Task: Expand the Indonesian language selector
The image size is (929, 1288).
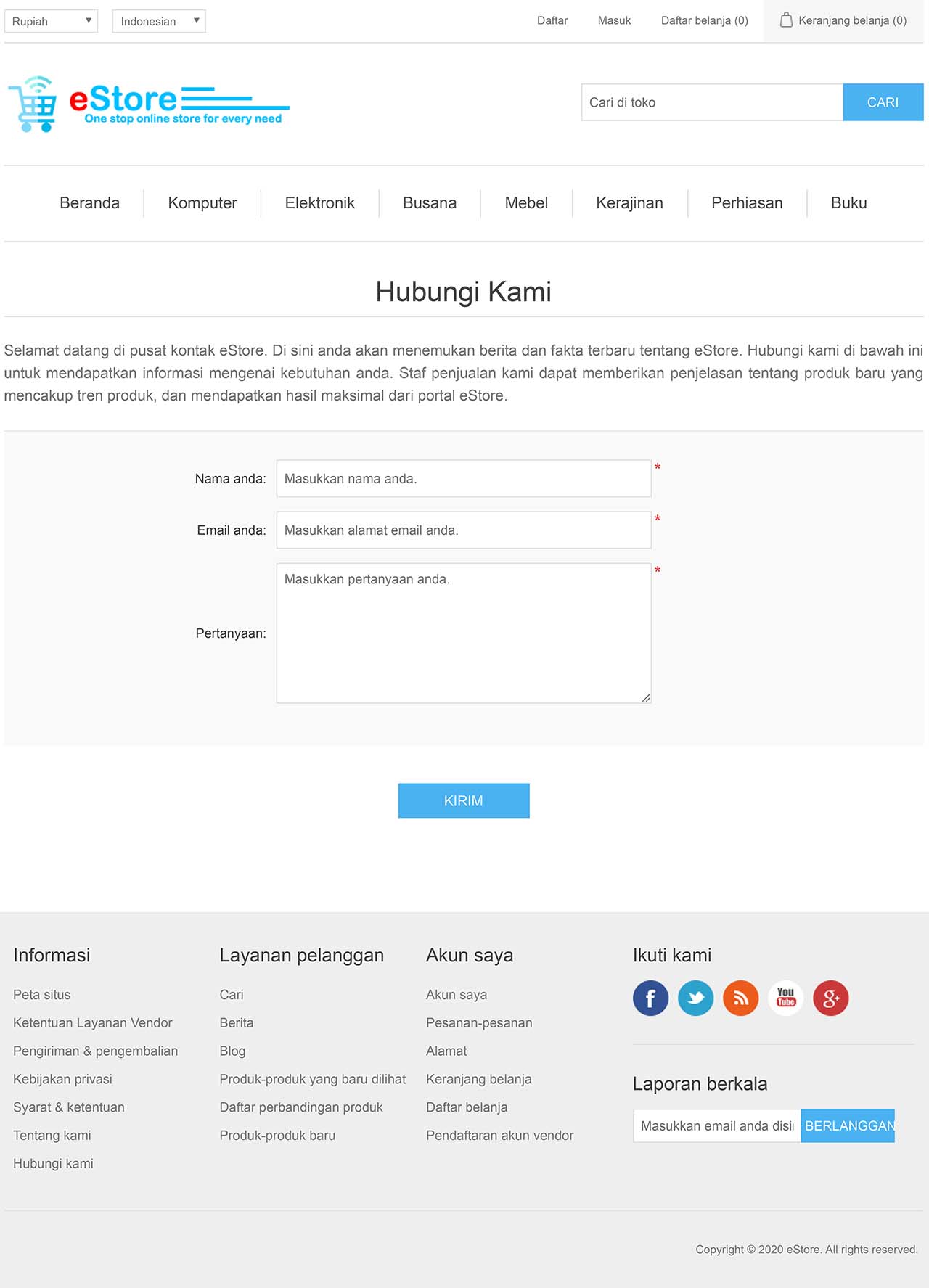Action: [158, 21]
